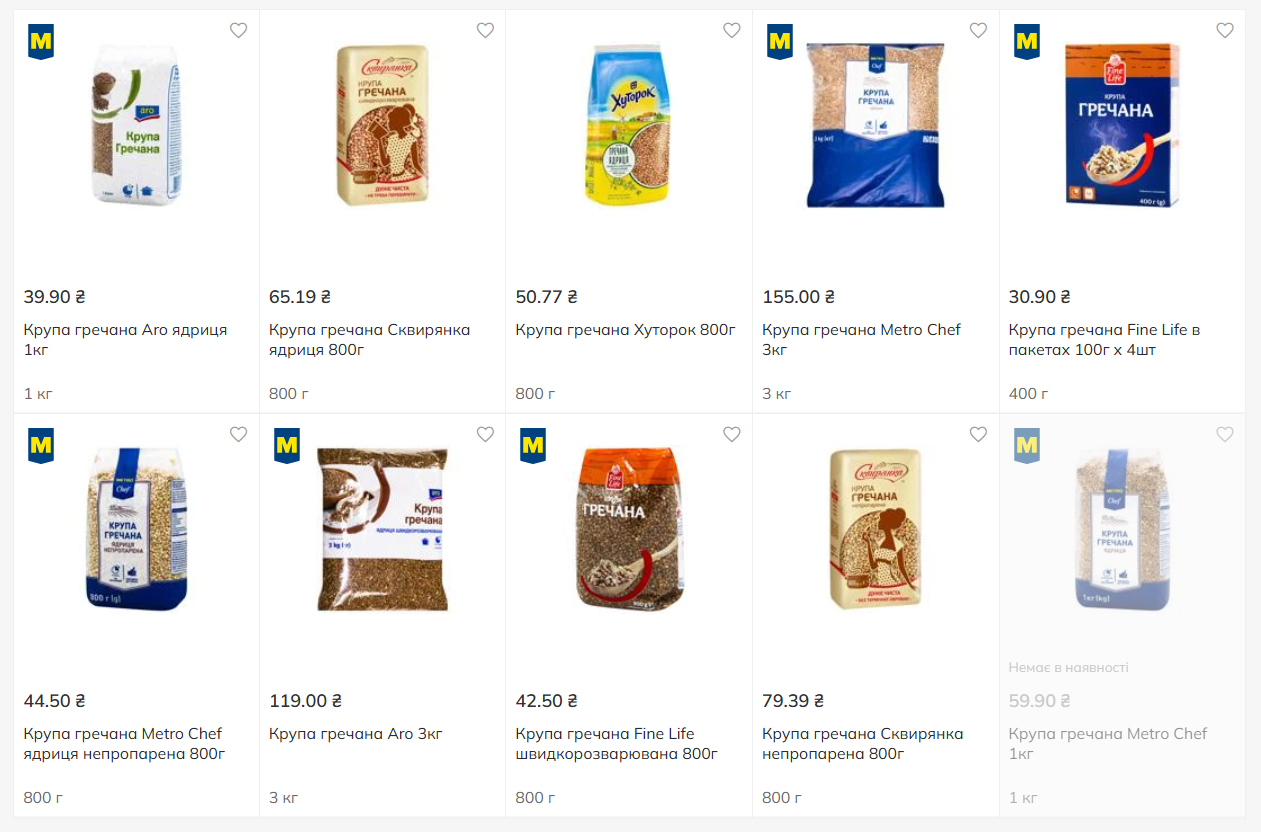
Task: Click heart icon for Aro 3кг buckwheat
Action: [485, 434]
